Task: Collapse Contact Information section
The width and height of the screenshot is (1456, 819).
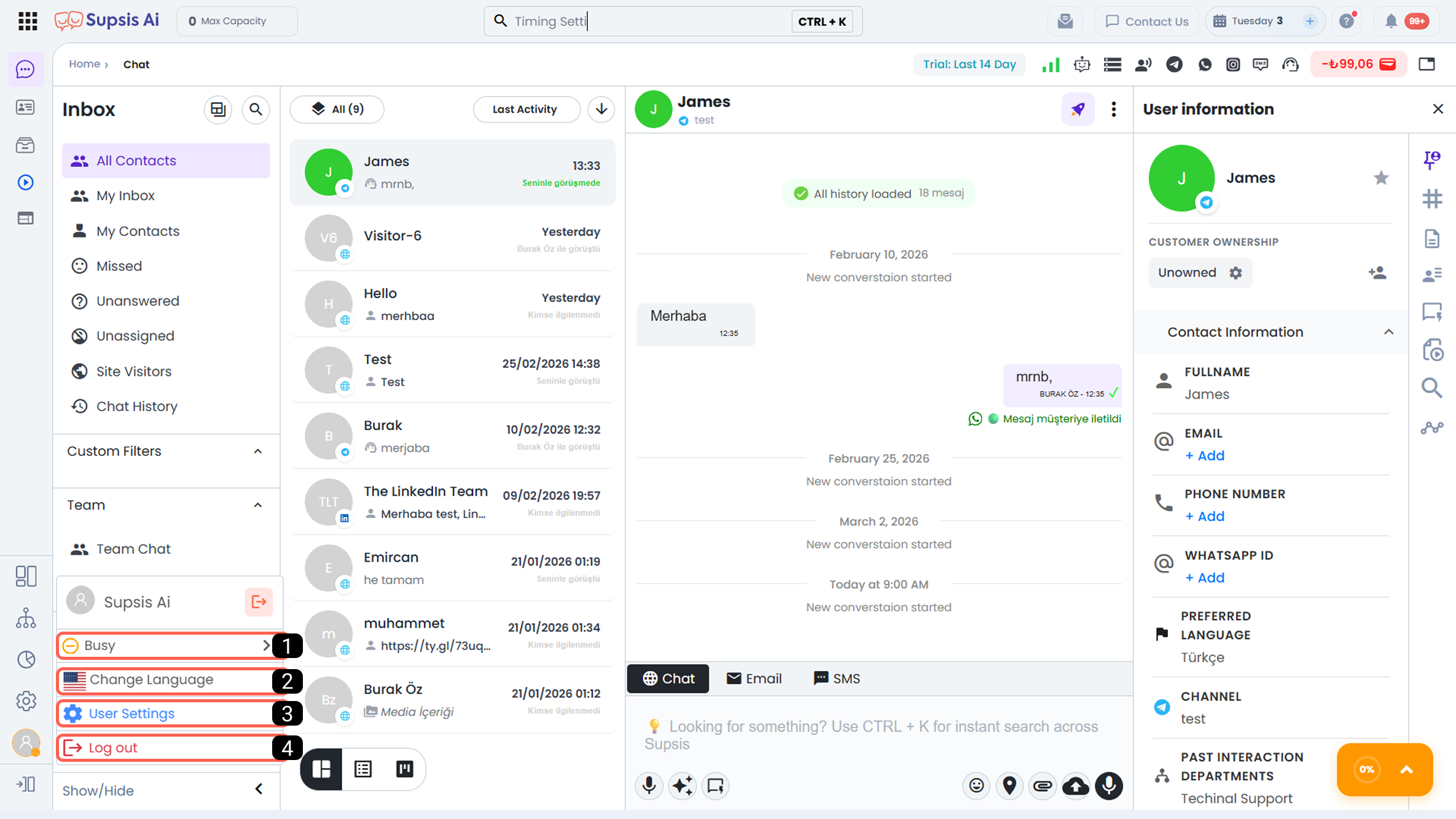Action: point(1388,332)
